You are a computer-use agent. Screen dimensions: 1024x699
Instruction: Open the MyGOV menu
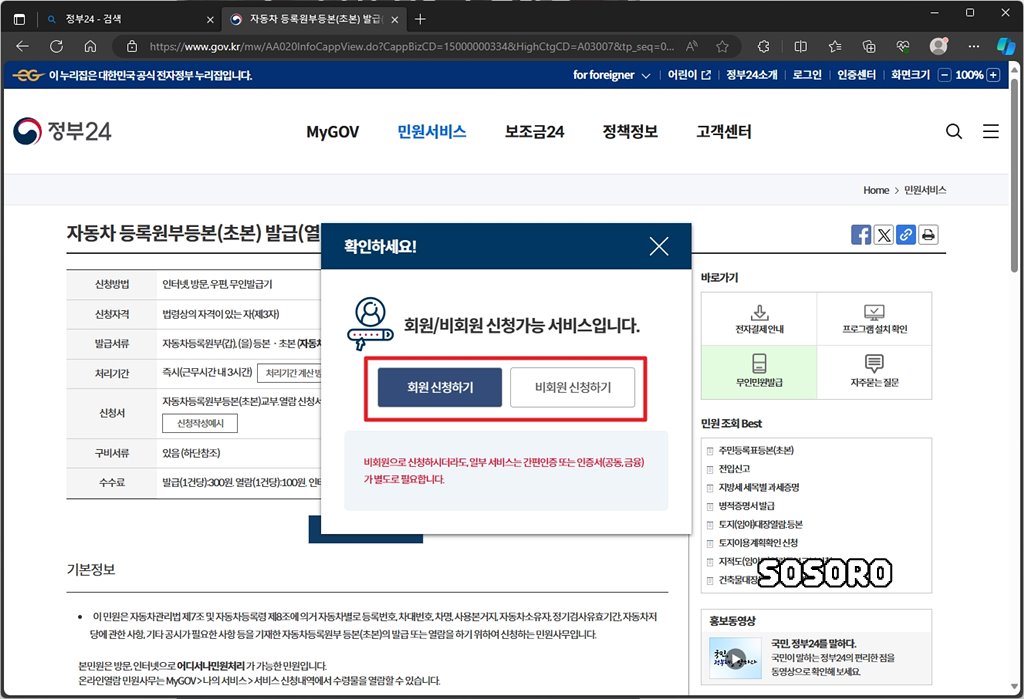point(332,132)
